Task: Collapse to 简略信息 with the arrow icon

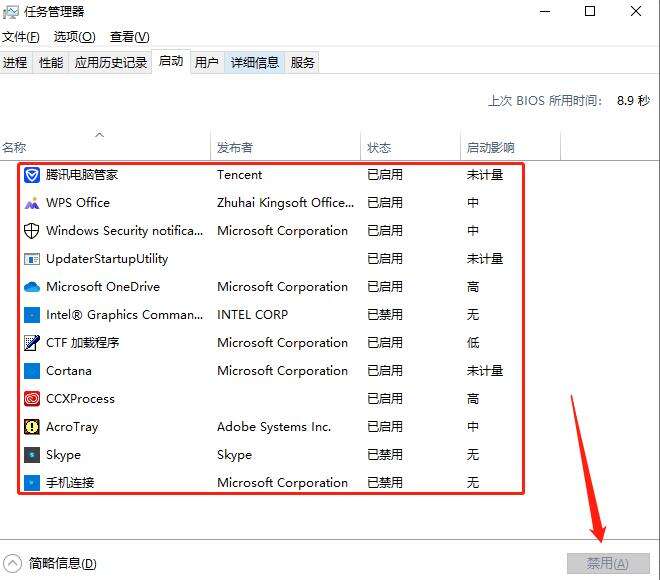Action: [12, 563]
